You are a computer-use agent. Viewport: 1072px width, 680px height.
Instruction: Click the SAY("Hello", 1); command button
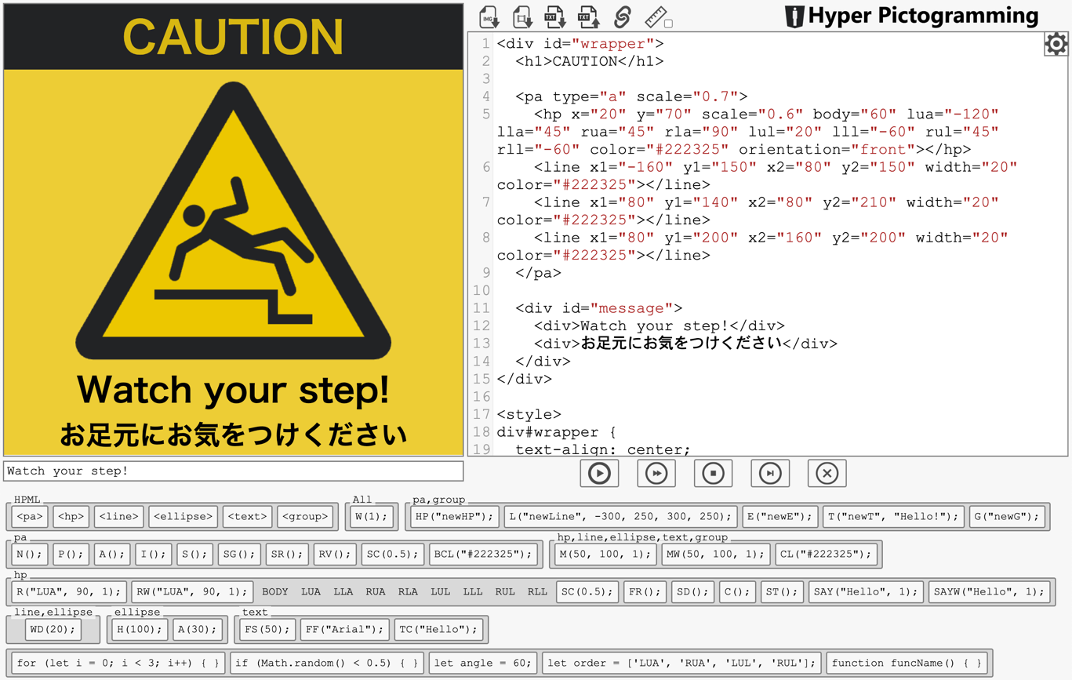point(866,592)
